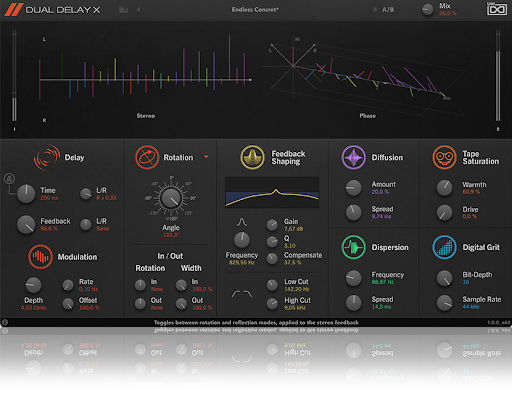Open the Rotation mode dropdown arrow

206,157
